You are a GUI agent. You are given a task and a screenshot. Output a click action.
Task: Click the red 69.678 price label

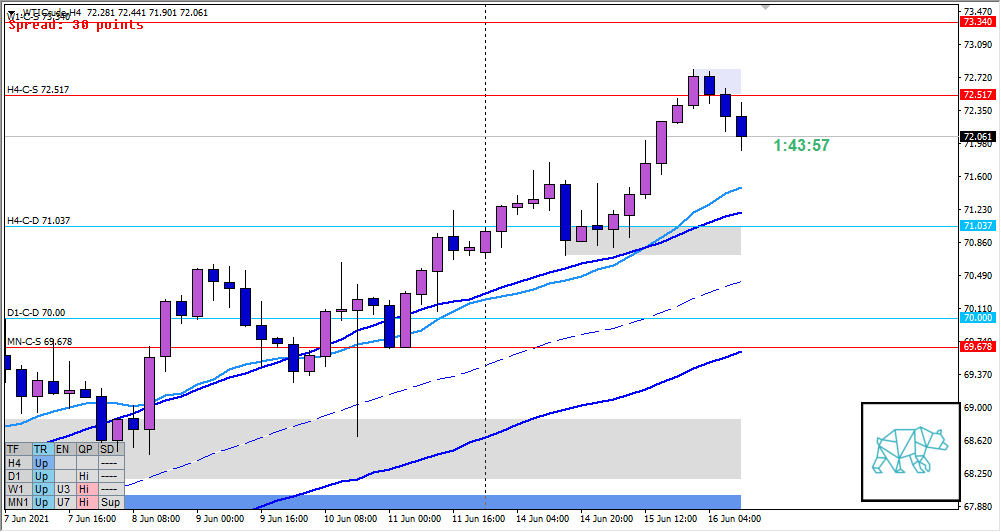point(975,347)
